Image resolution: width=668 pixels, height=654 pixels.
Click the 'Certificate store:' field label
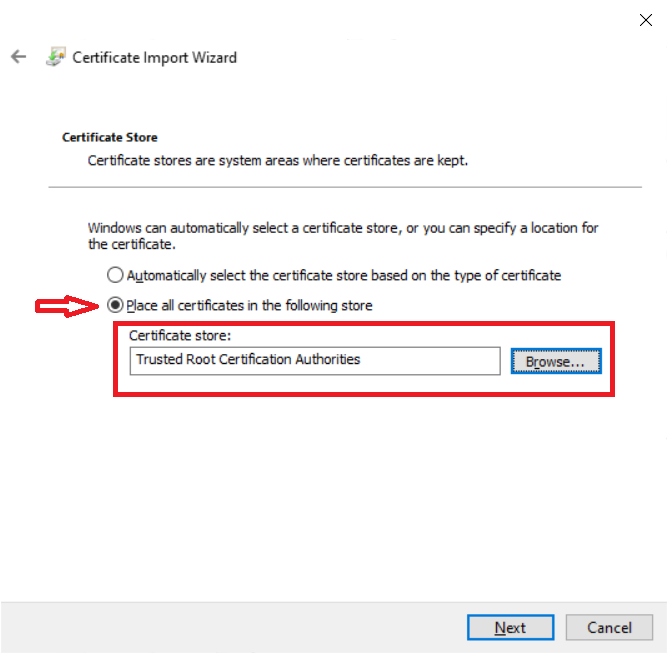(180, 337)
